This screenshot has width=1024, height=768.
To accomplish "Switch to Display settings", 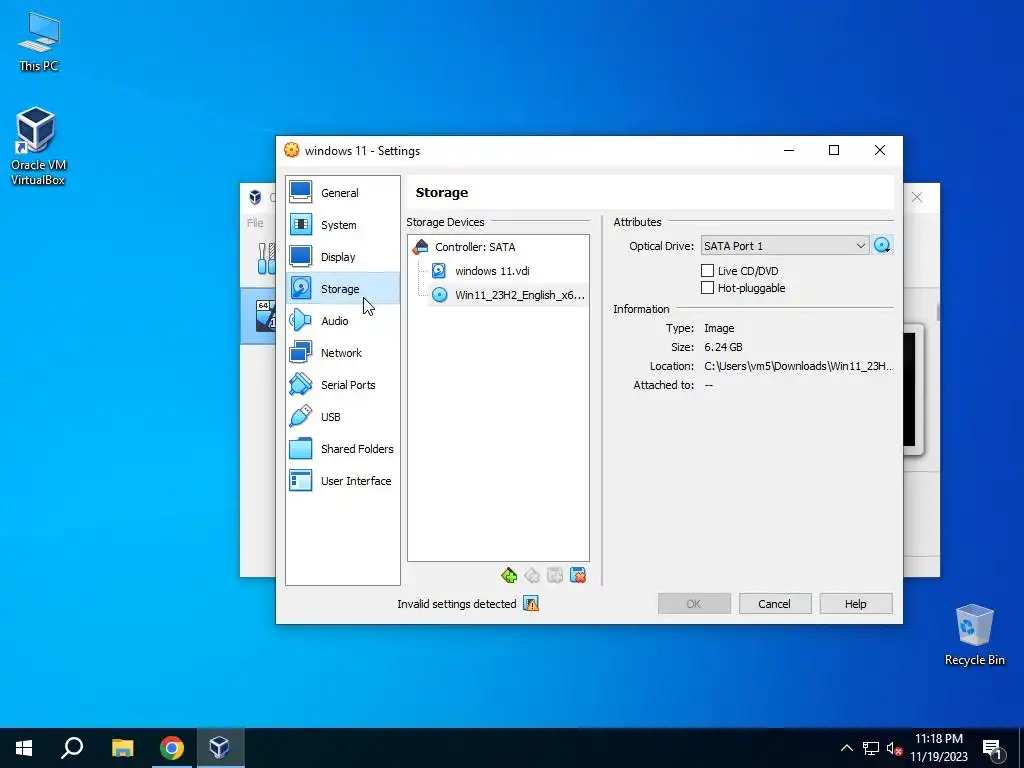I will (342, 257).
